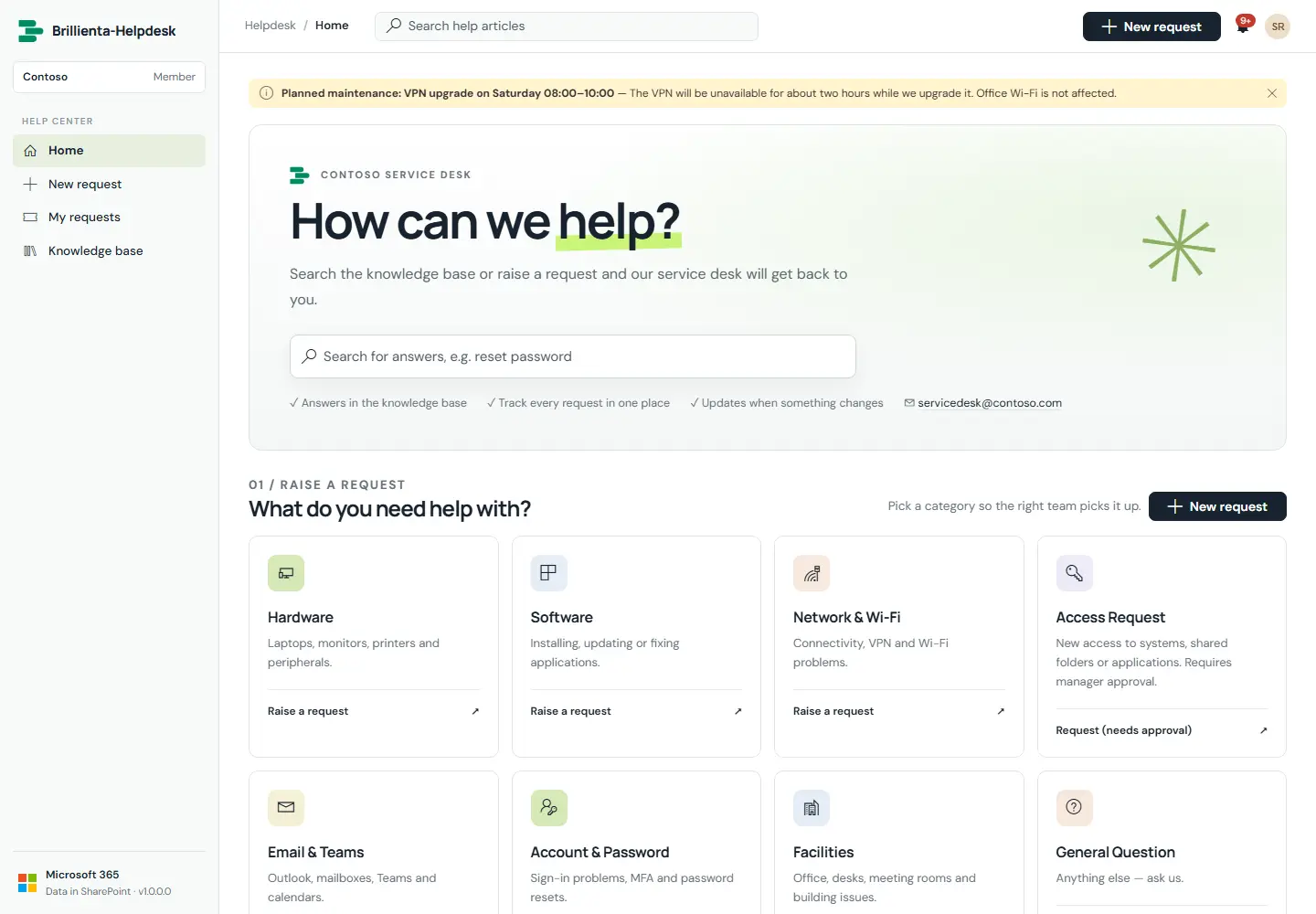Select the Account & Password card title
The width and height of the screenshot is (1316, 914).
(600, 852)
